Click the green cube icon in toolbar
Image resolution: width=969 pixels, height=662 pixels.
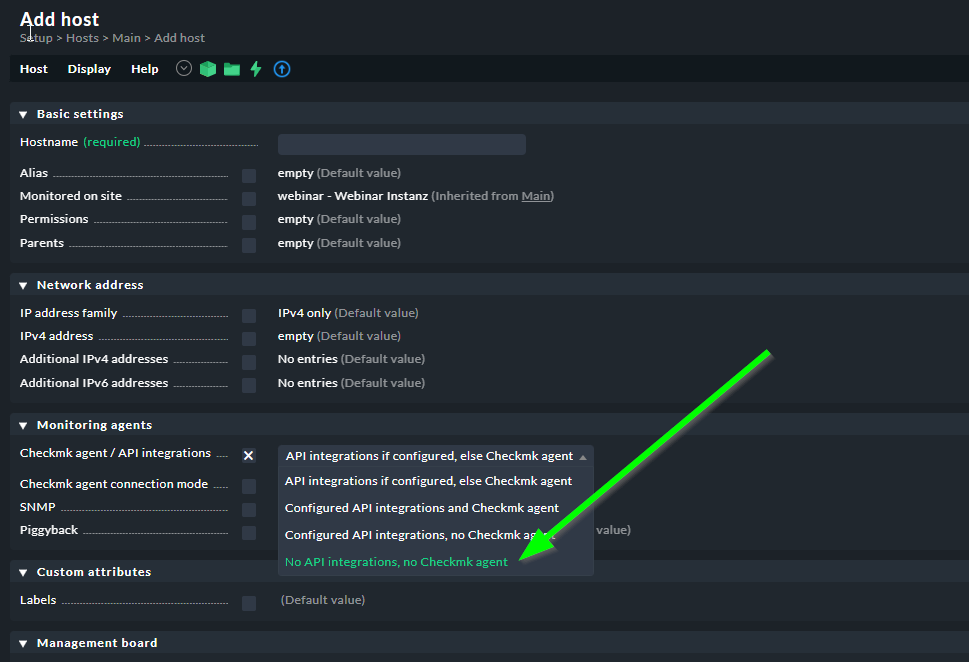click(208, 69)
